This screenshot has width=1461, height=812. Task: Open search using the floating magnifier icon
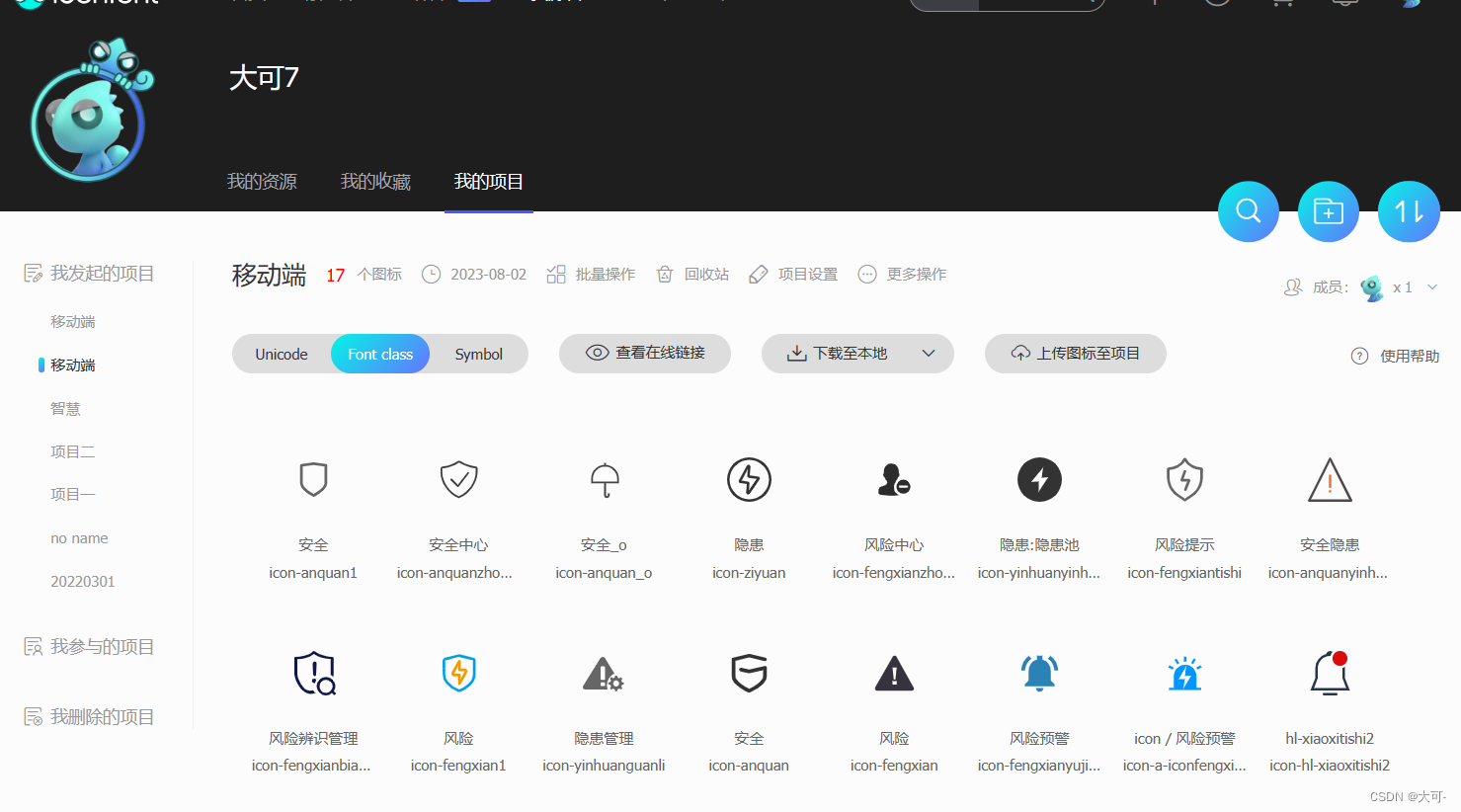1248,210
